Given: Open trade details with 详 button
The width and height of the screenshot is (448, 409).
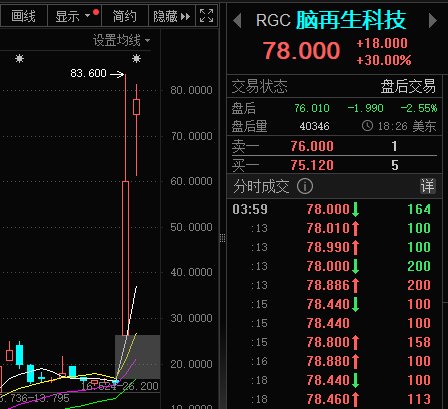Looking at the screenshot, I should 427,186.
